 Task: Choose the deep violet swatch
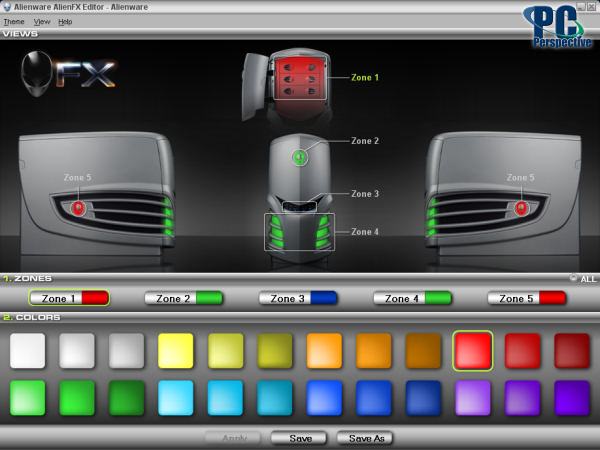572,398
